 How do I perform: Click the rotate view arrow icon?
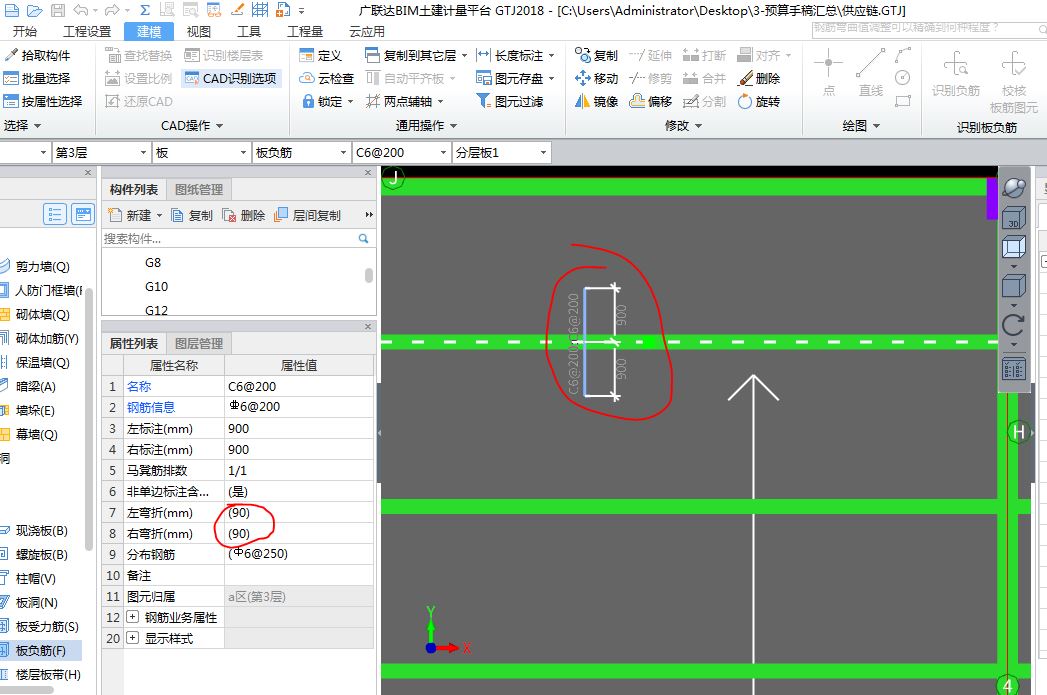pos(1014,325)
